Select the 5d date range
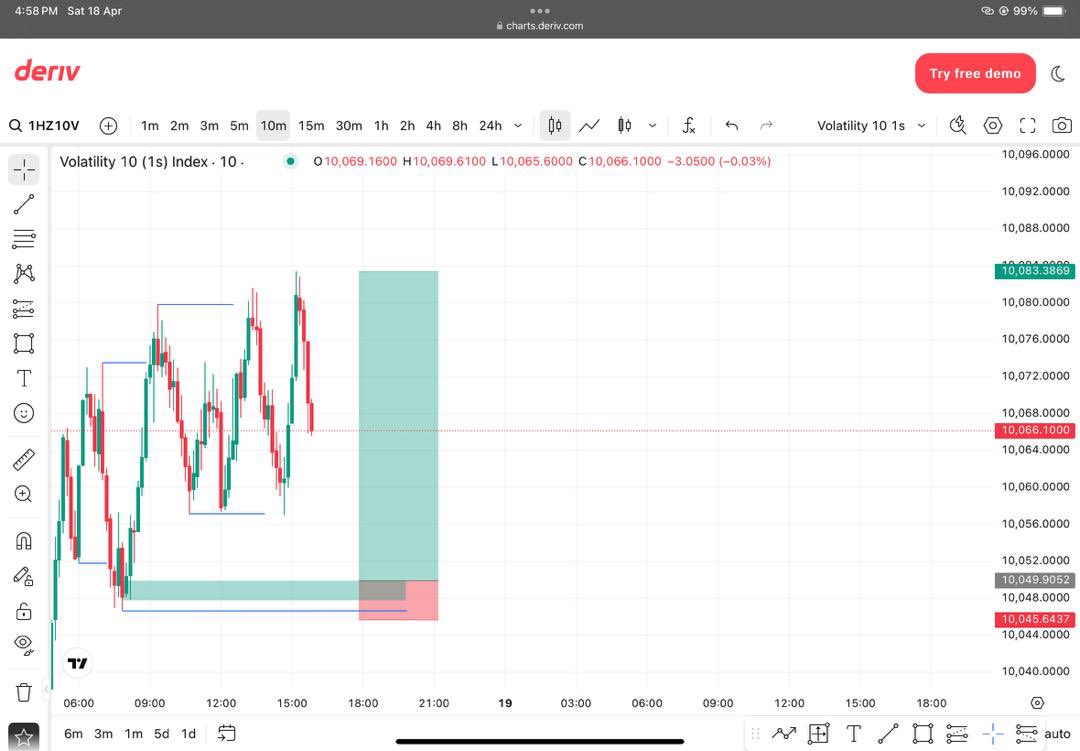Screen dimensions: 1080x751 (161, 734)
